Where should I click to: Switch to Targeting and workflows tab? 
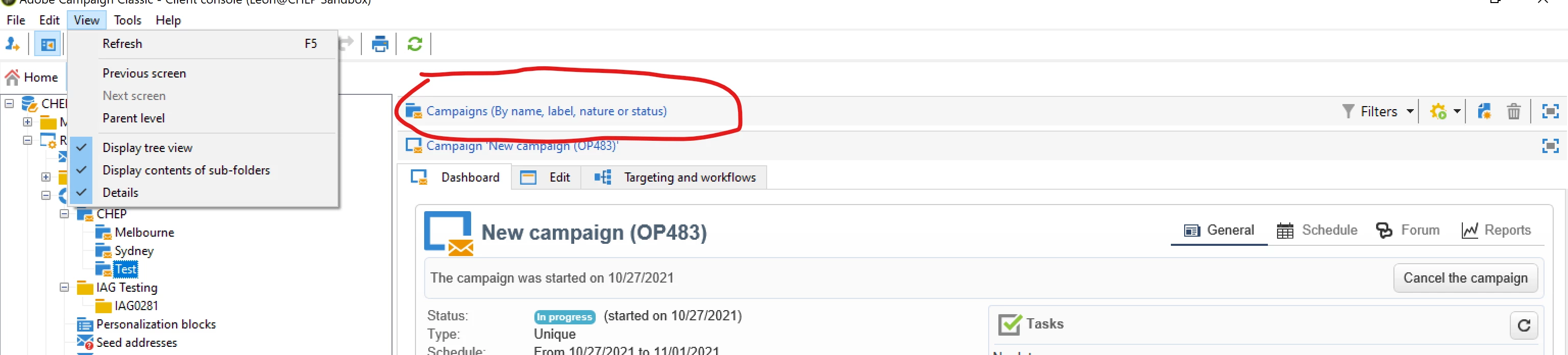pyautogui.click(x=674, y=177)
